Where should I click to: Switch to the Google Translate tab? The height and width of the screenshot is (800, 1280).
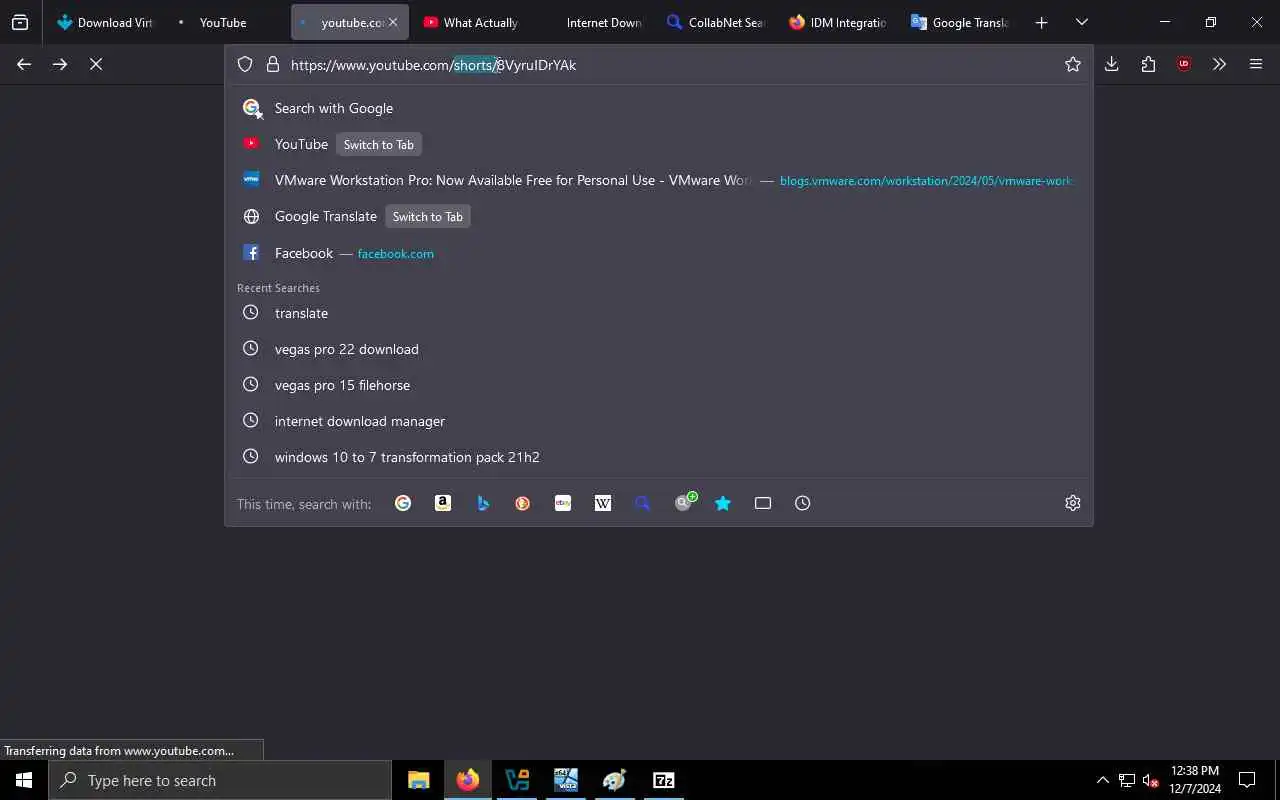962,22
